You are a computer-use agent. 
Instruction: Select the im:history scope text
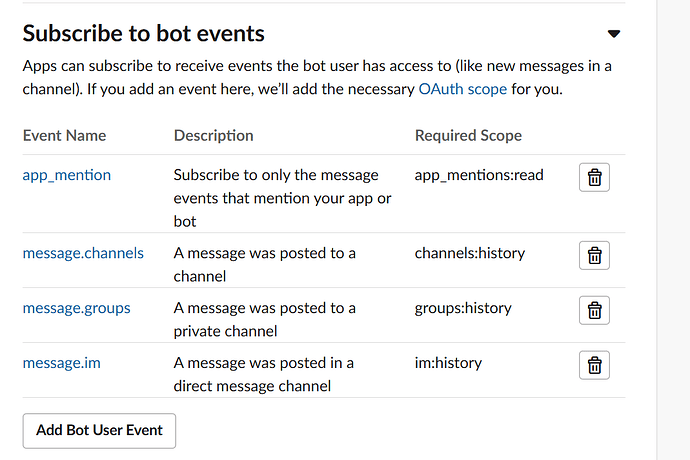point(448,363)
